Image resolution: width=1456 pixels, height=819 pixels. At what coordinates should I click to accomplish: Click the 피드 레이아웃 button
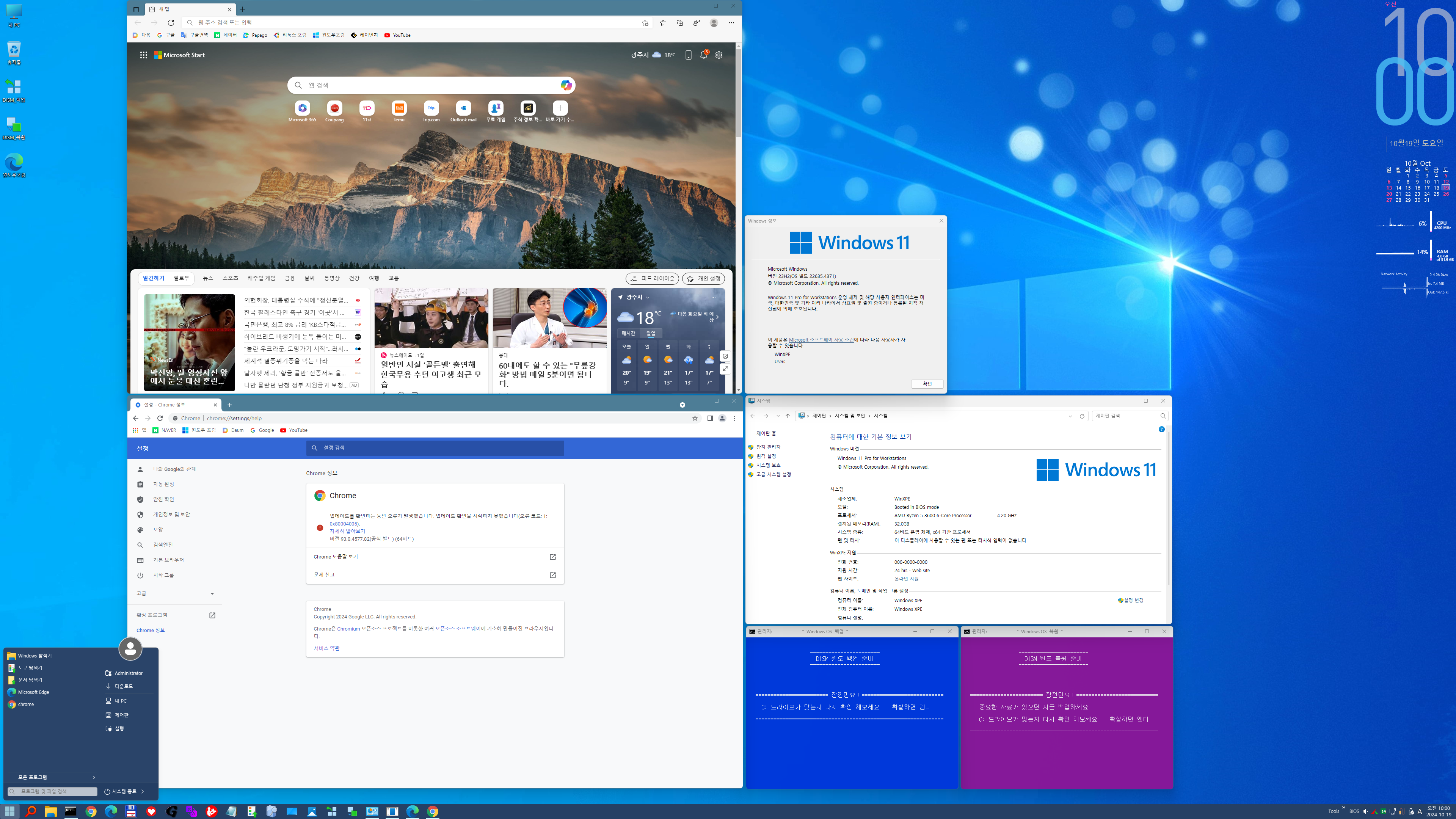click(652, 279)
